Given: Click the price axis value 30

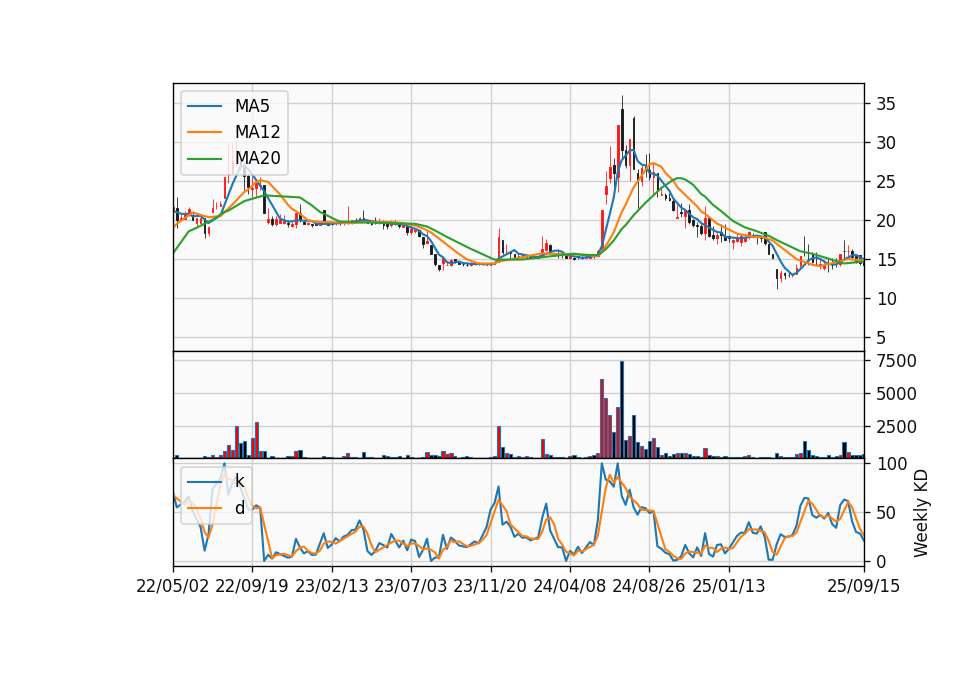Looking at the screenshot, I should click(885, 143).
